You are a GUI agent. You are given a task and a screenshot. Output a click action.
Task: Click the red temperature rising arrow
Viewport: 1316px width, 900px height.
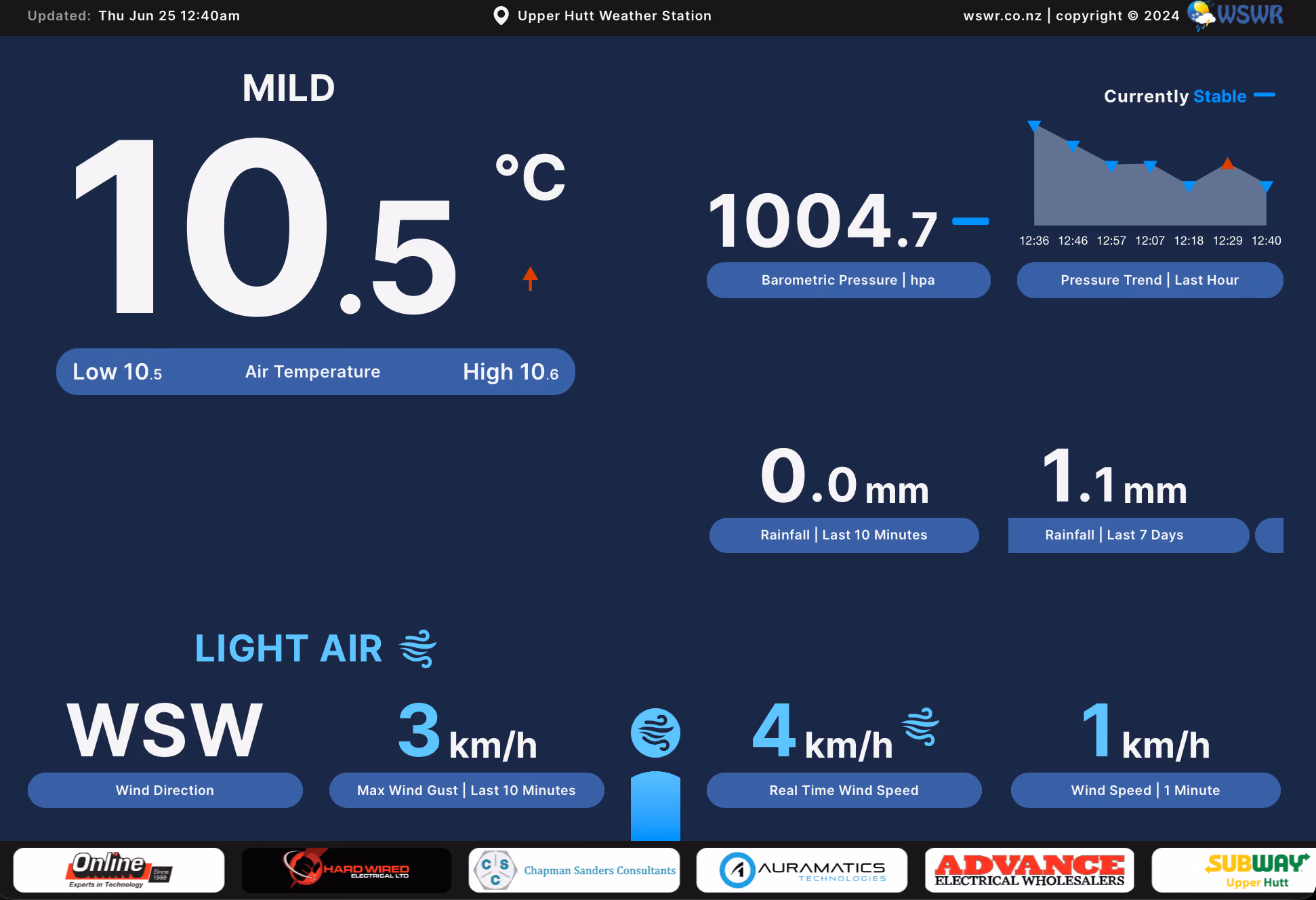pos(530,279)
